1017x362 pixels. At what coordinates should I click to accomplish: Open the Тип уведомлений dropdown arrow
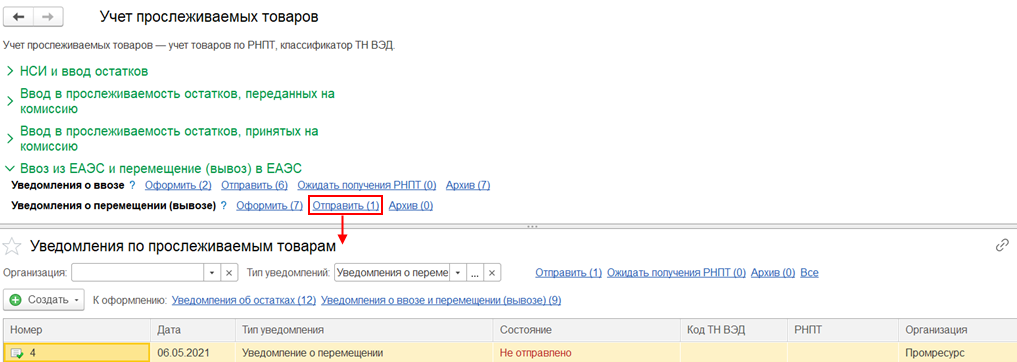pos(458,273)
